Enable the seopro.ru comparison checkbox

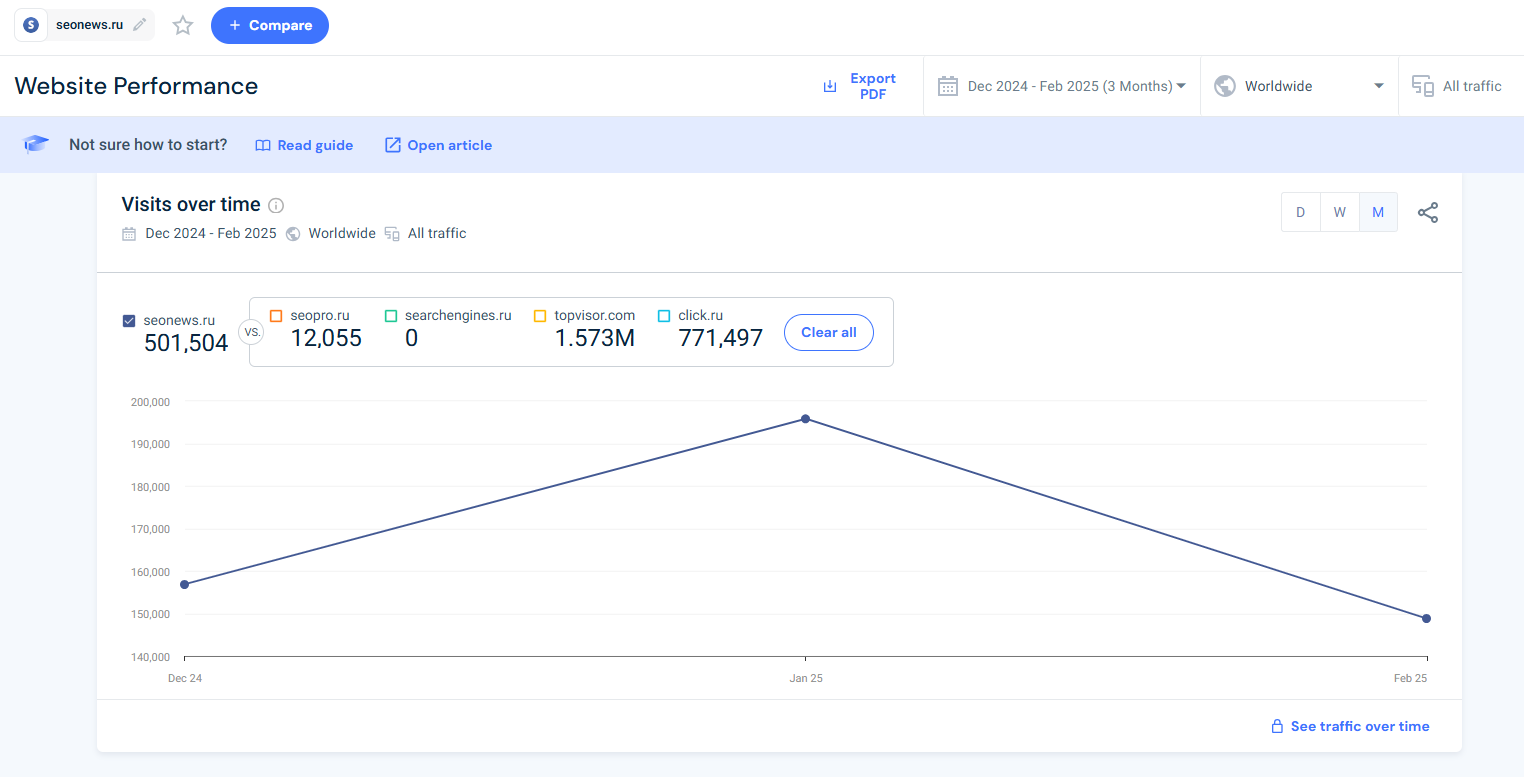pos(276,316)
